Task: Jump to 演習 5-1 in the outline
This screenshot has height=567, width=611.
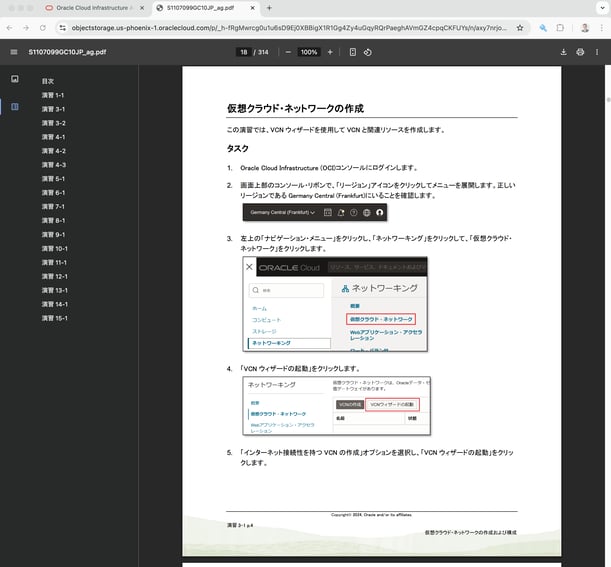Action: coord(53,179)
